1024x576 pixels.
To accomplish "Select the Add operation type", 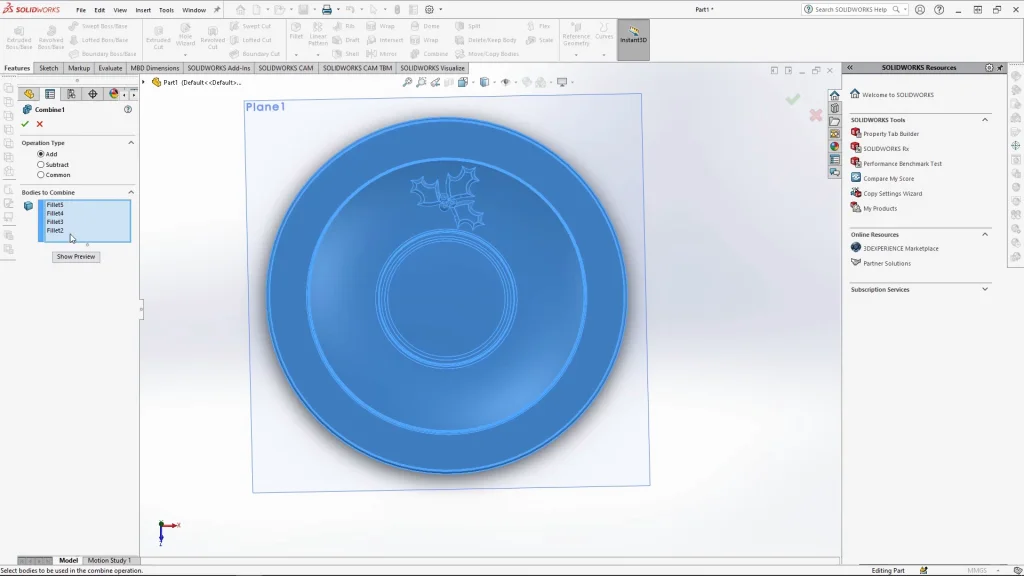I will [41, 154].
